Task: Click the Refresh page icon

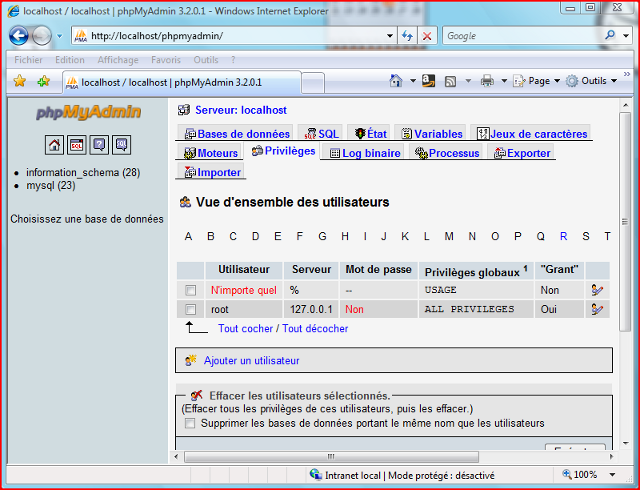Action: point(407,36)
